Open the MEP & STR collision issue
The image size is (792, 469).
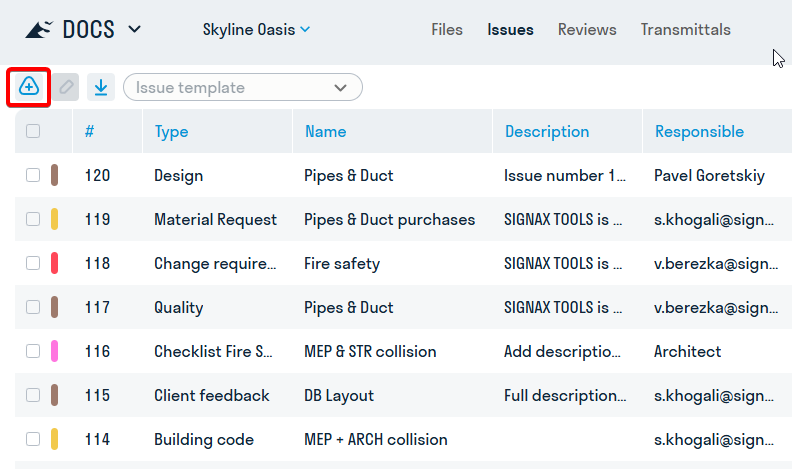370,351
